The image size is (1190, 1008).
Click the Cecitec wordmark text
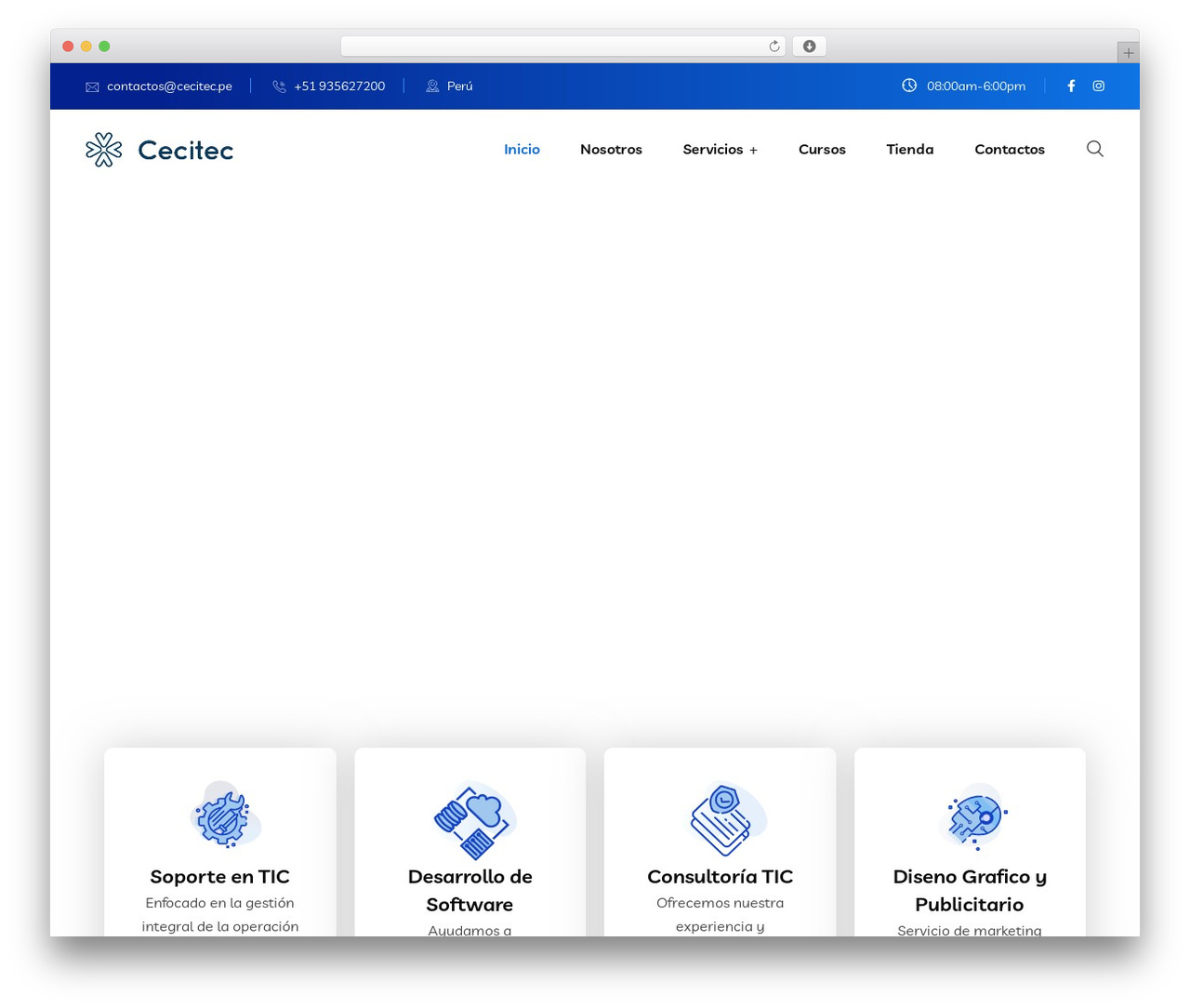coord(186,151)
